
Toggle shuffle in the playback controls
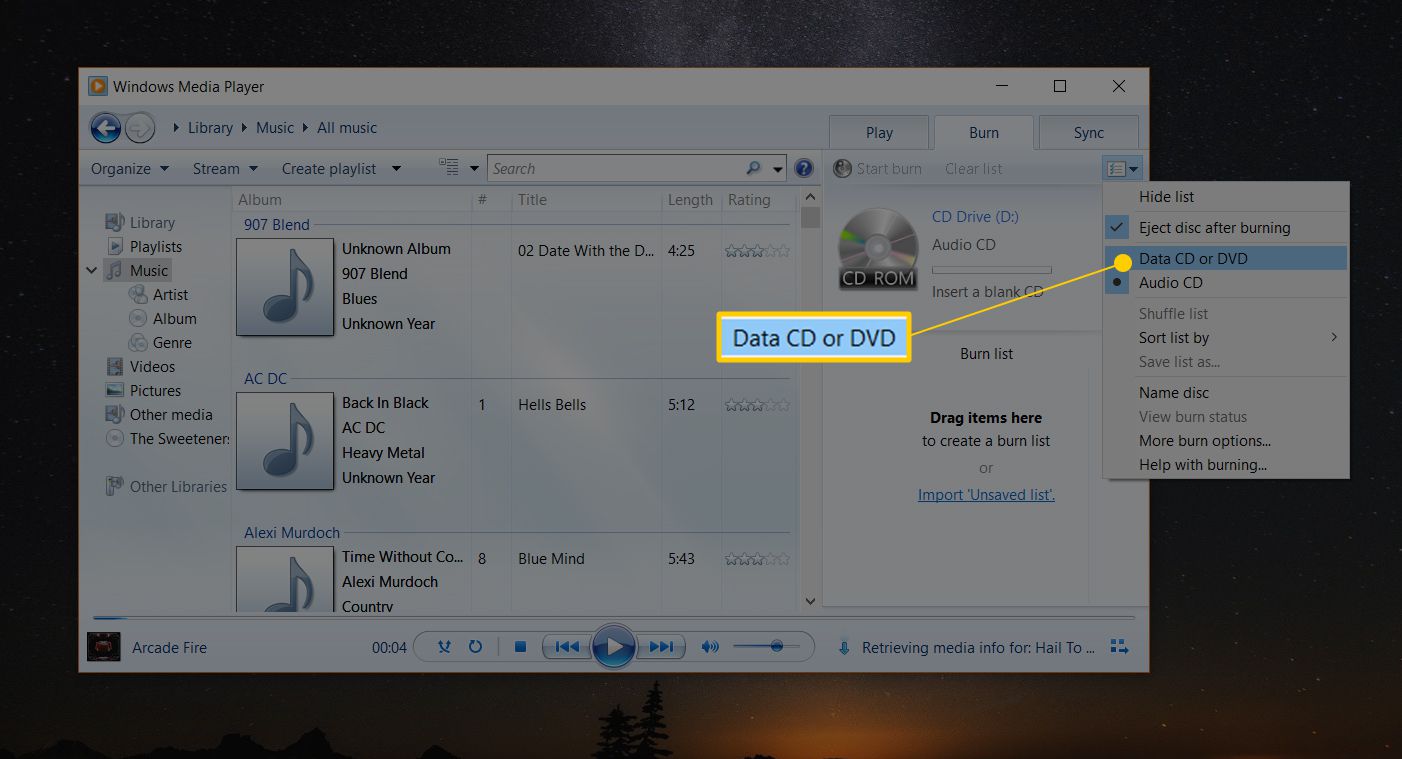(445, 647)
